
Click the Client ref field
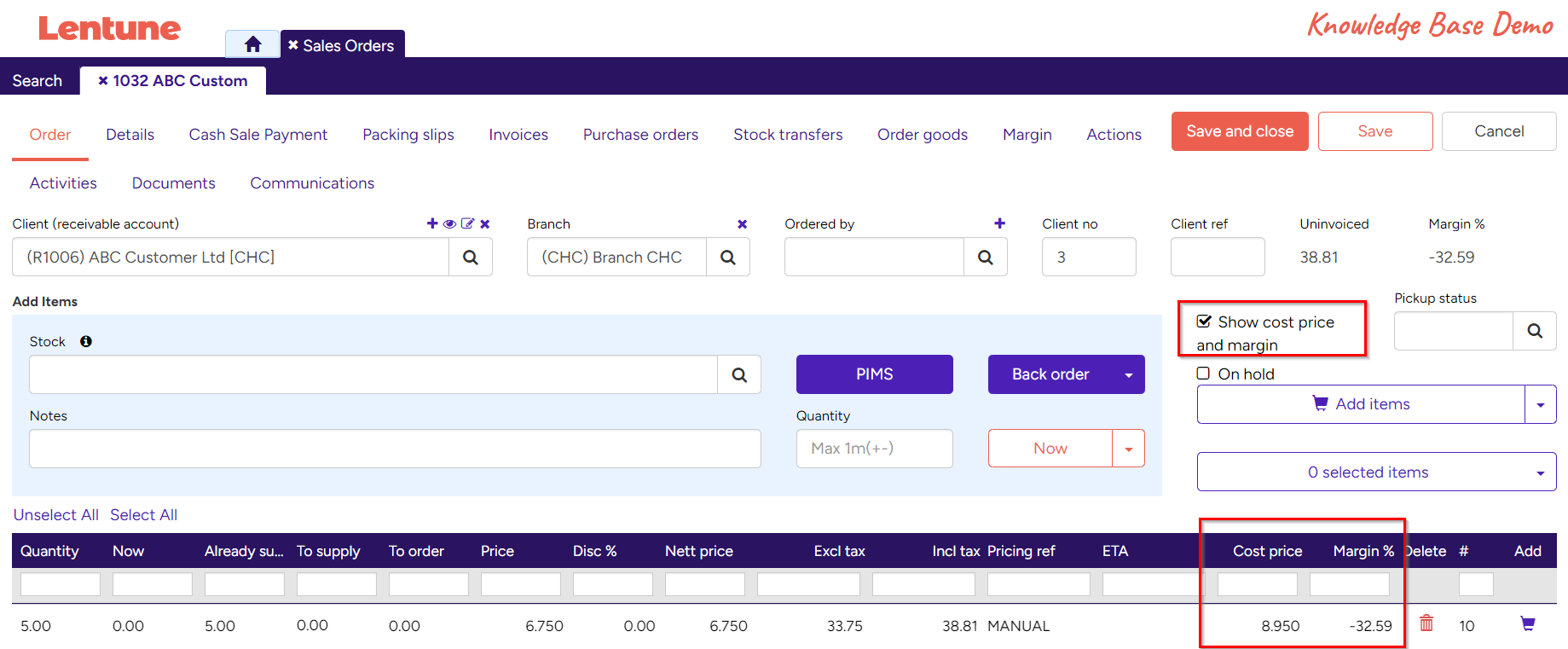coord(1218,257)
